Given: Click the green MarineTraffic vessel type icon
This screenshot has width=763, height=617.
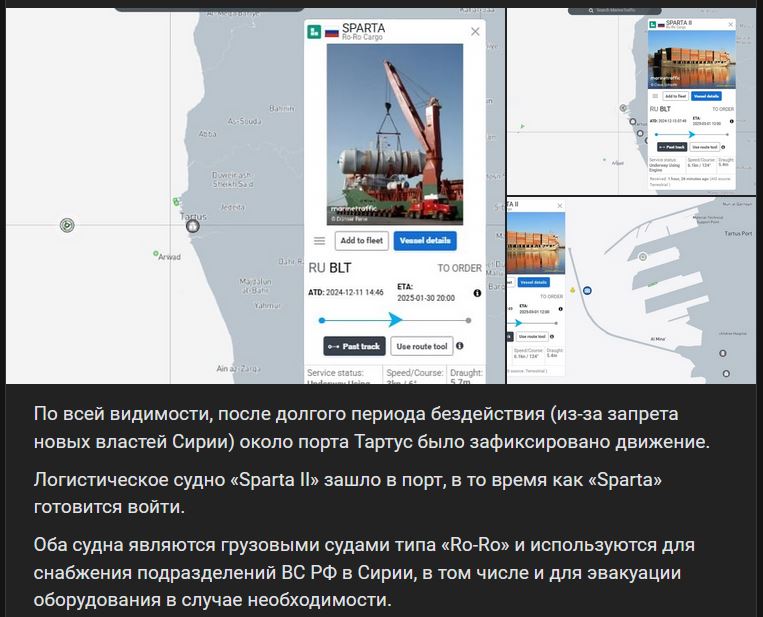Looking at the screenshot, I should pyautogui.click(x=315, y=32).
